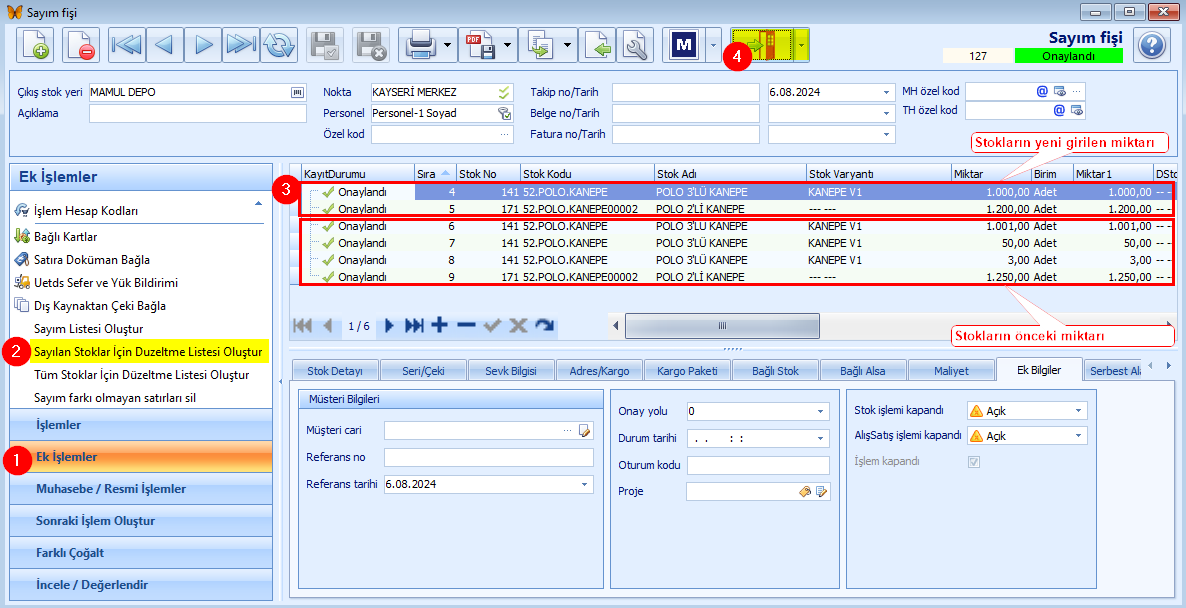
Task: Click the wrench settings toolbar icon
Action: pyautogui.click(x=635, y=45)
